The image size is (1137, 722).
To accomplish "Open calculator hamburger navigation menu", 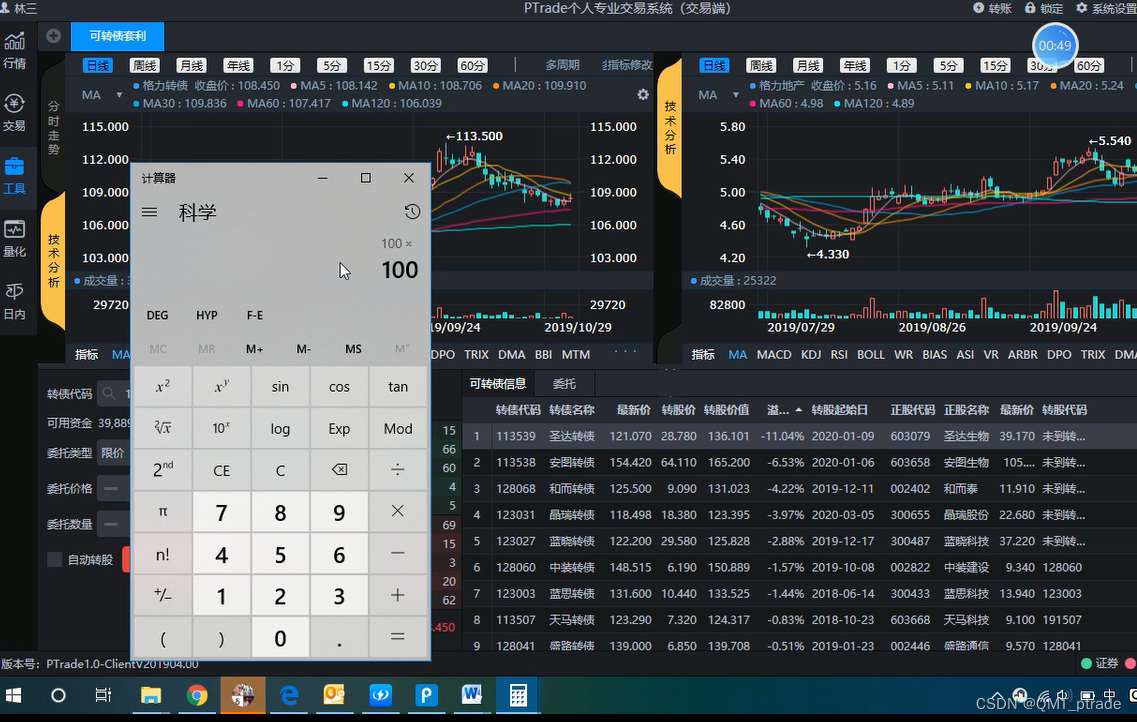I will (x=149, y=212).
